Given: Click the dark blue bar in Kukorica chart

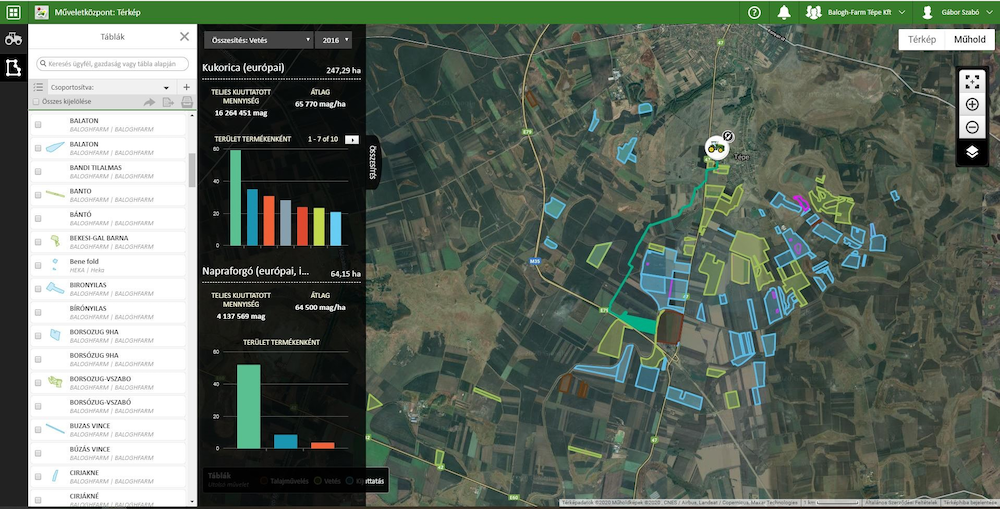Looking at the screenshot, I should 253,218.
